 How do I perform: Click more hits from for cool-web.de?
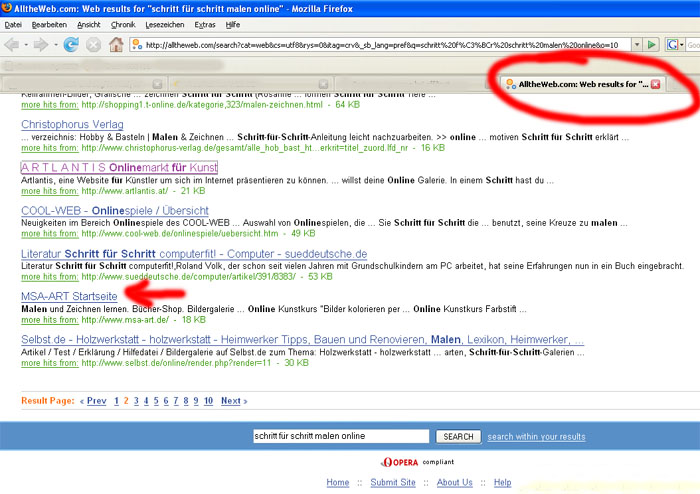click(50, 234)
